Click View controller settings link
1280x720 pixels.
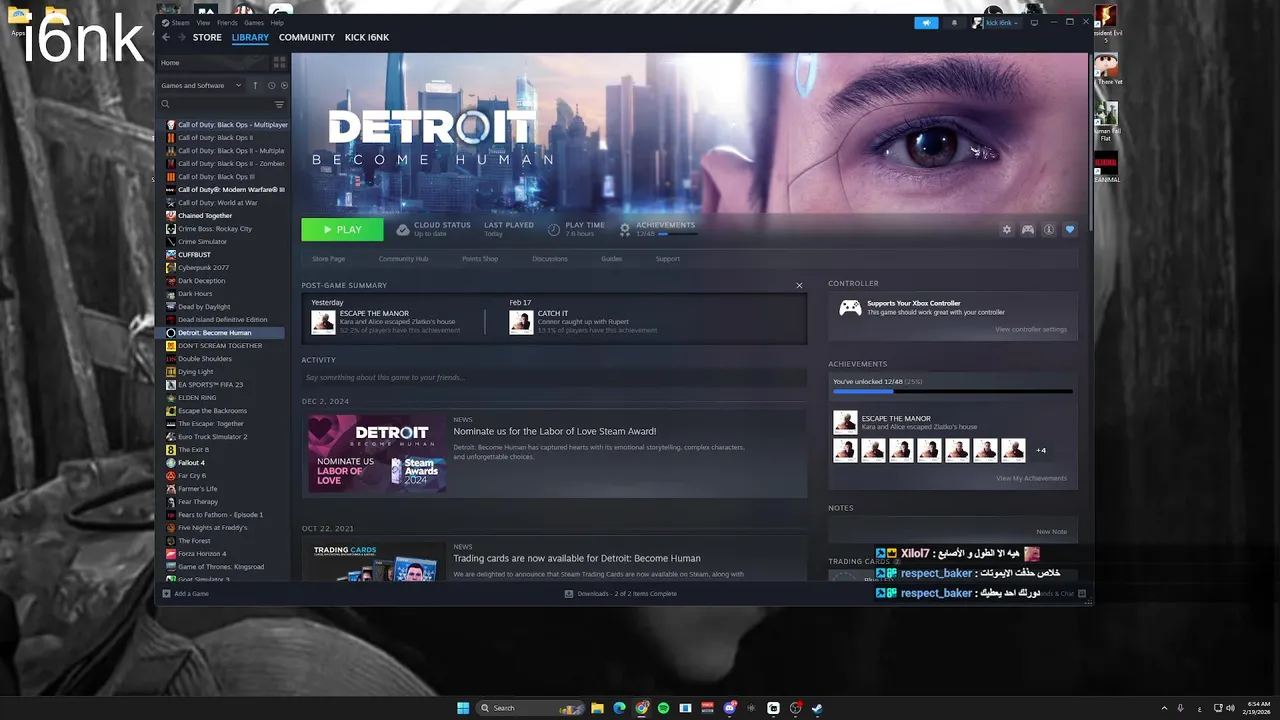pos(1031,330)
